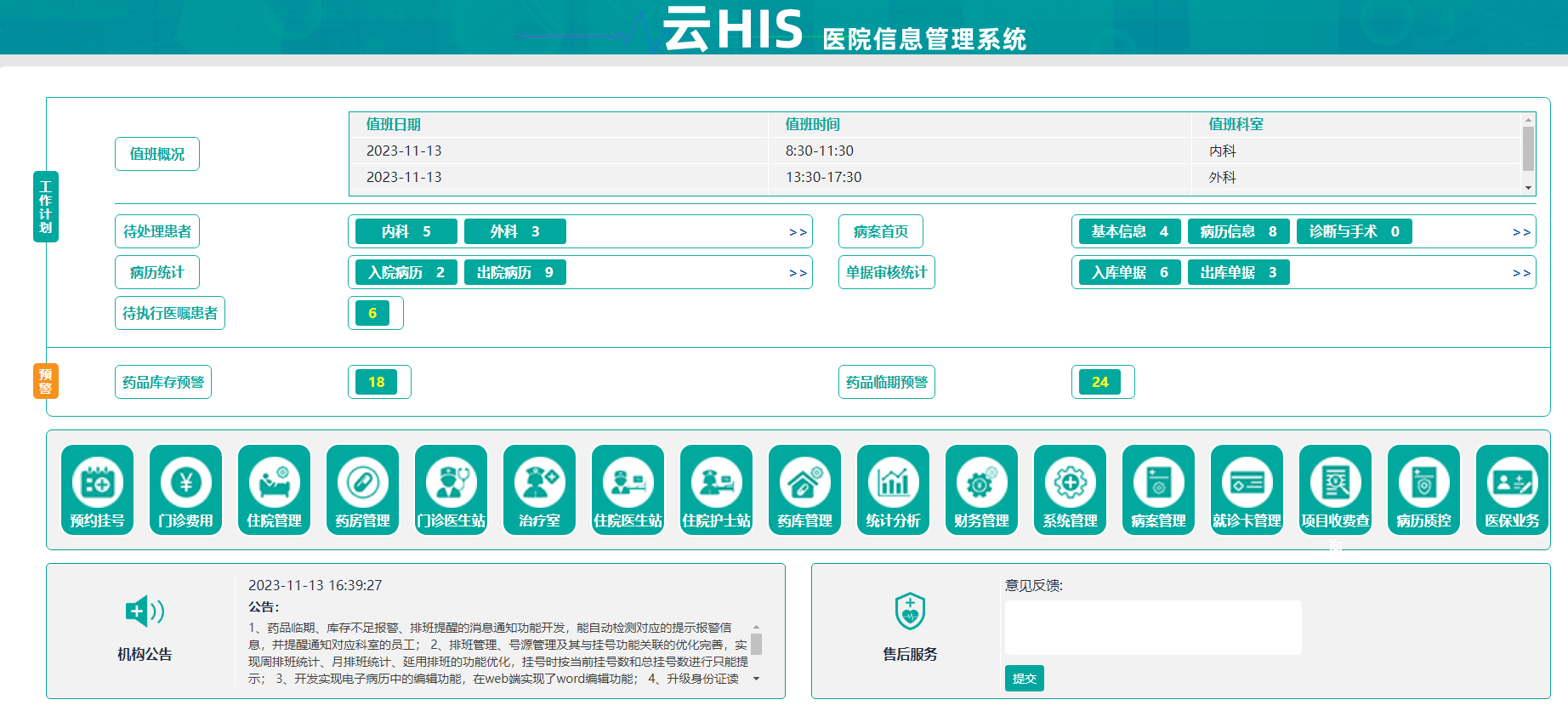
Task: Click the 值班时间 column header
Action: click(813, 124)
